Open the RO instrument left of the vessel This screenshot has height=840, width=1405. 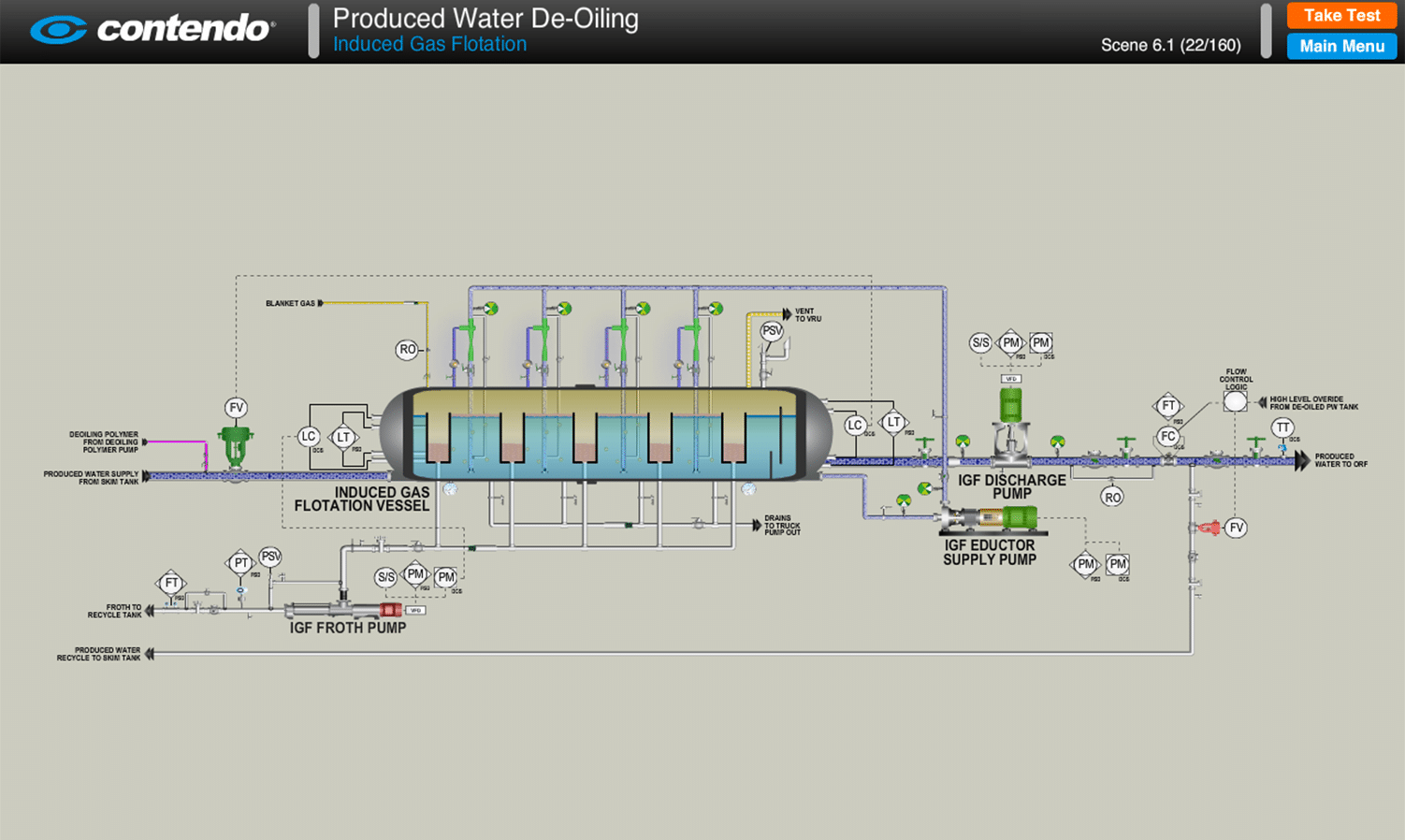406,349
